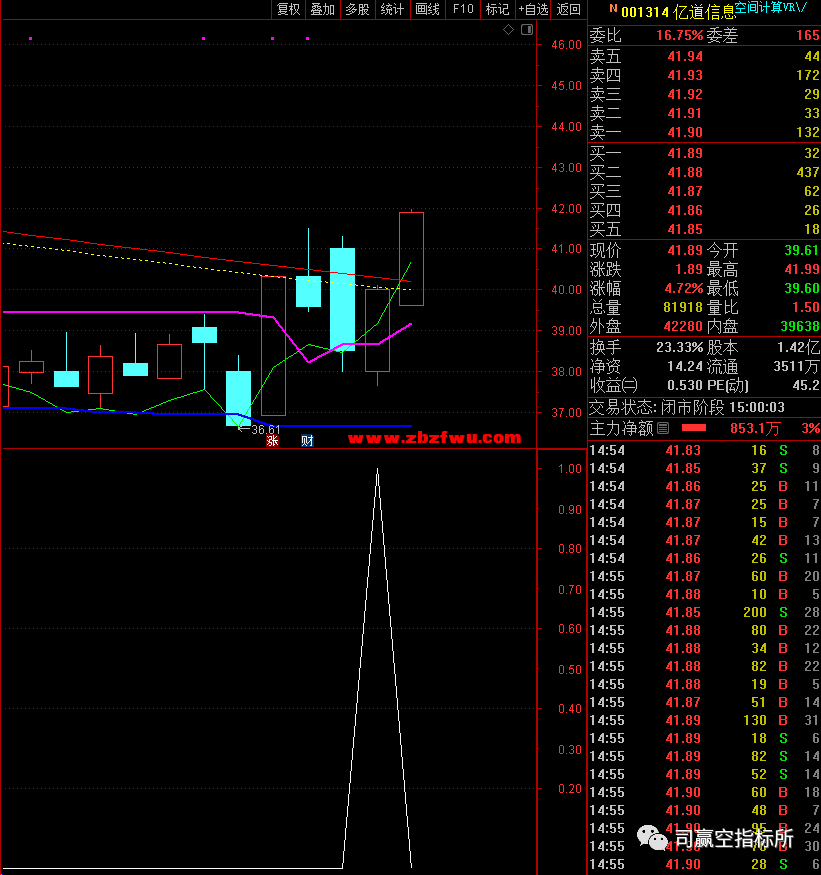Select the 买五 41.85 order row
Viewport: 821px width, 875px height.
point(704,229)
